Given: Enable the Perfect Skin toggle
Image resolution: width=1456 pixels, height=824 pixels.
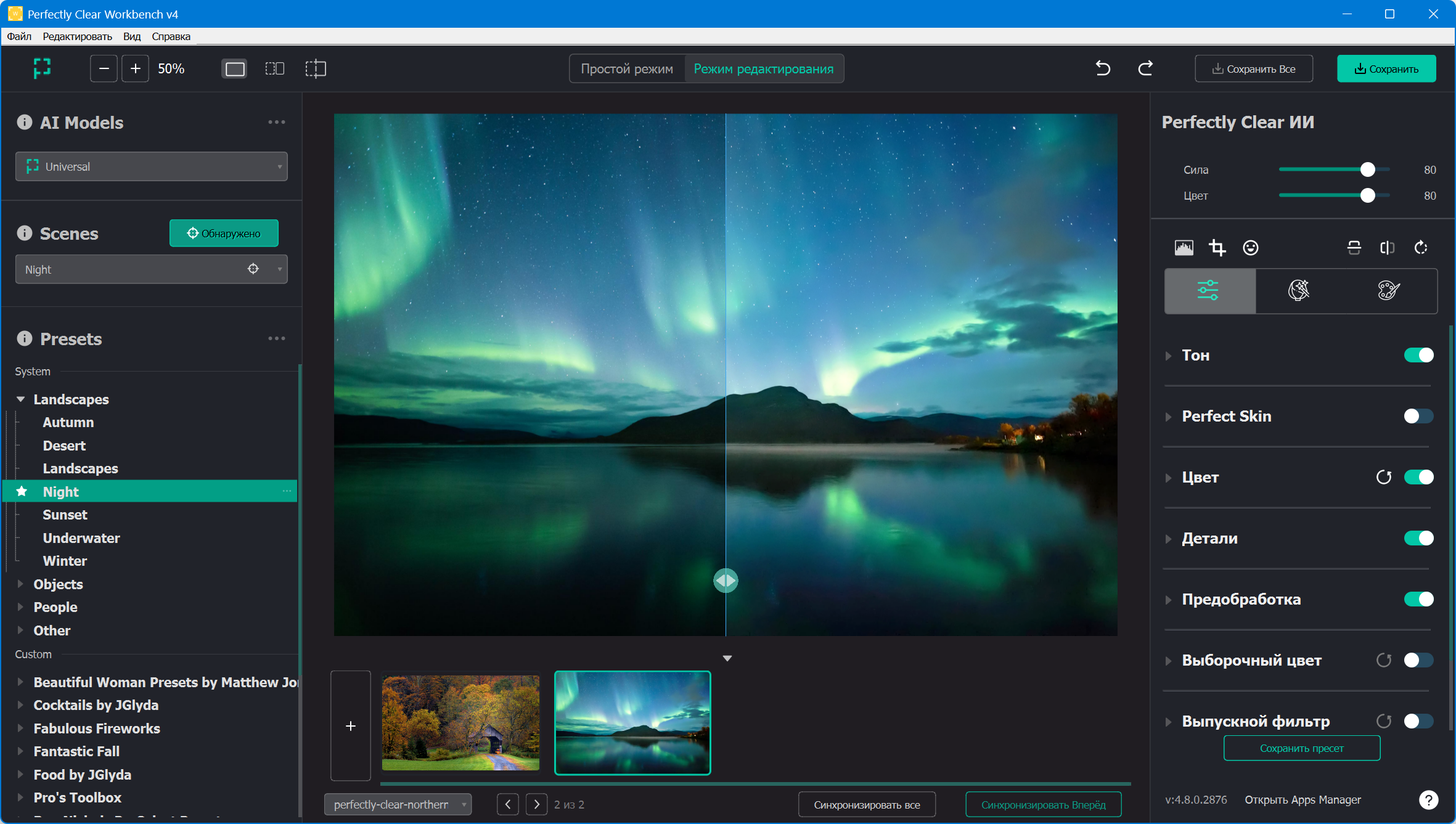Looking at the screenshot, I should tap(1418, 416).
